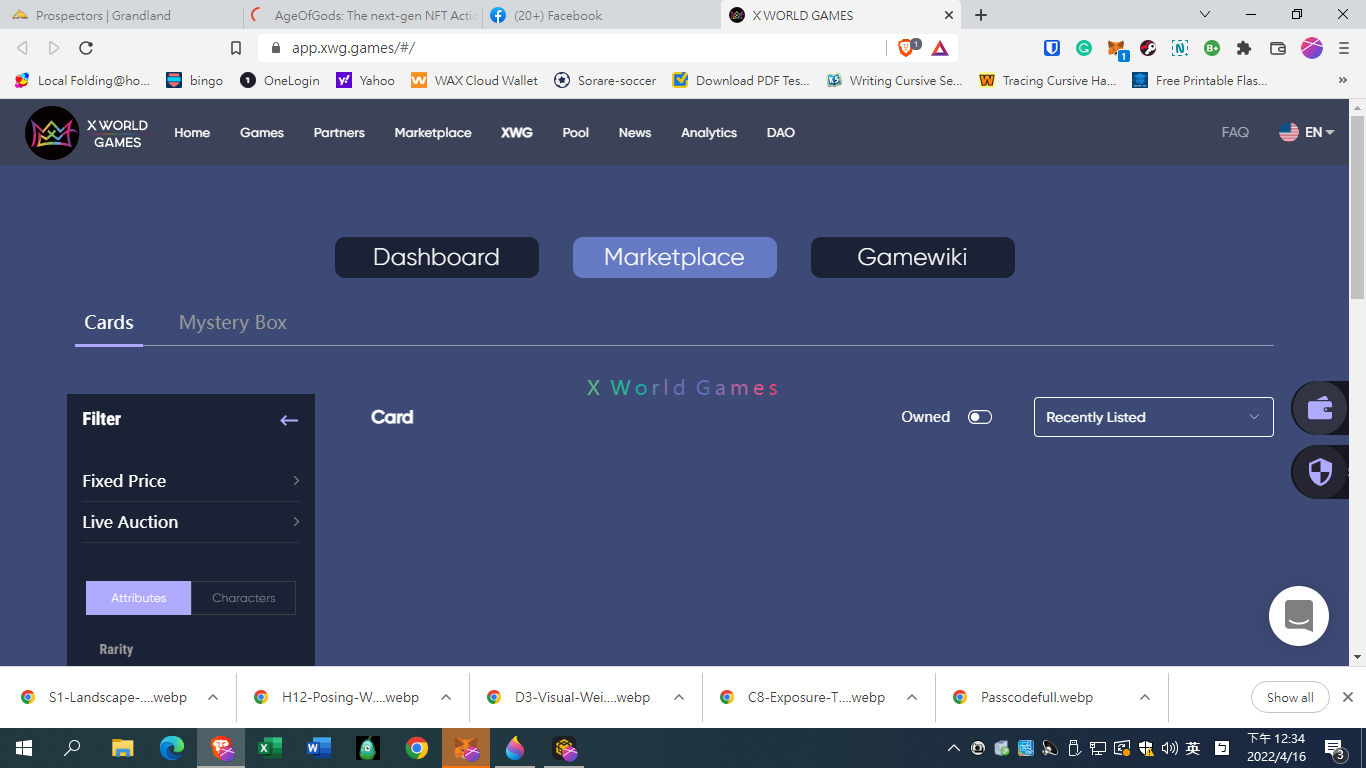This screenshot has height=768, width=1366.
Task: Open the FAQ link
Action: [x=1235, y=132]
